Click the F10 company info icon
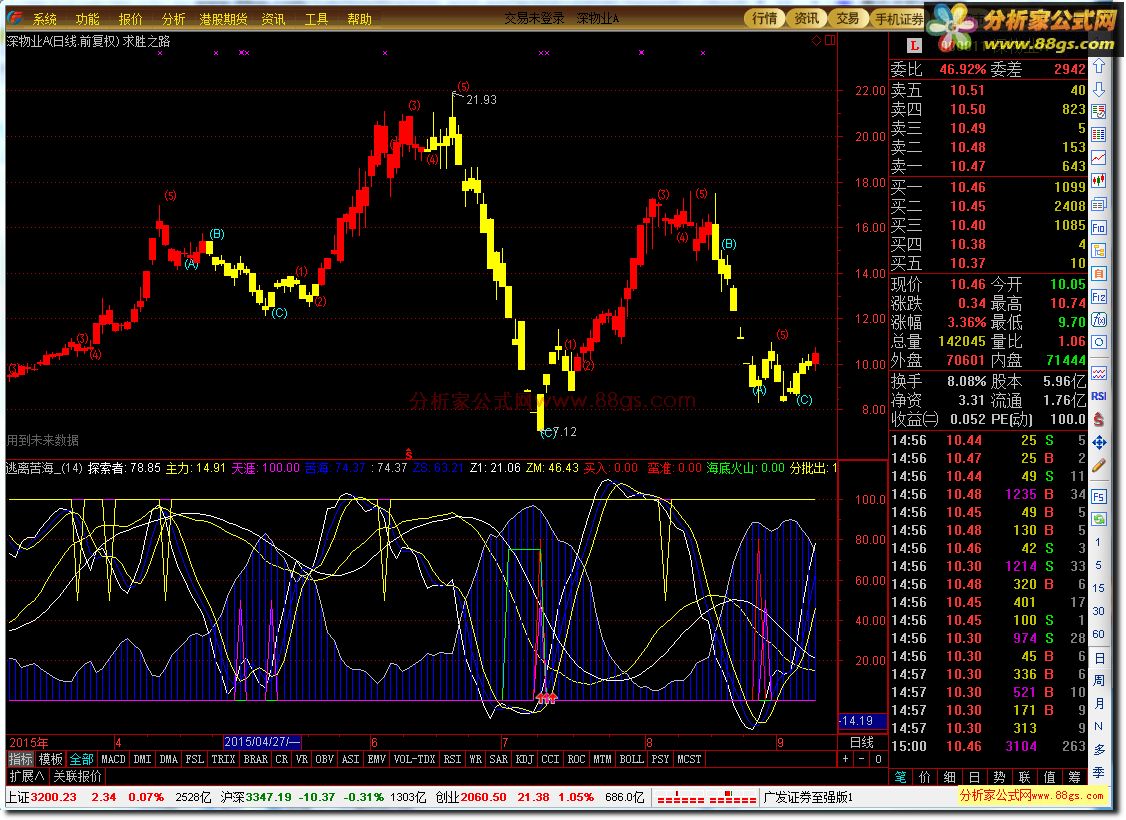 (x=1099, y=228)
